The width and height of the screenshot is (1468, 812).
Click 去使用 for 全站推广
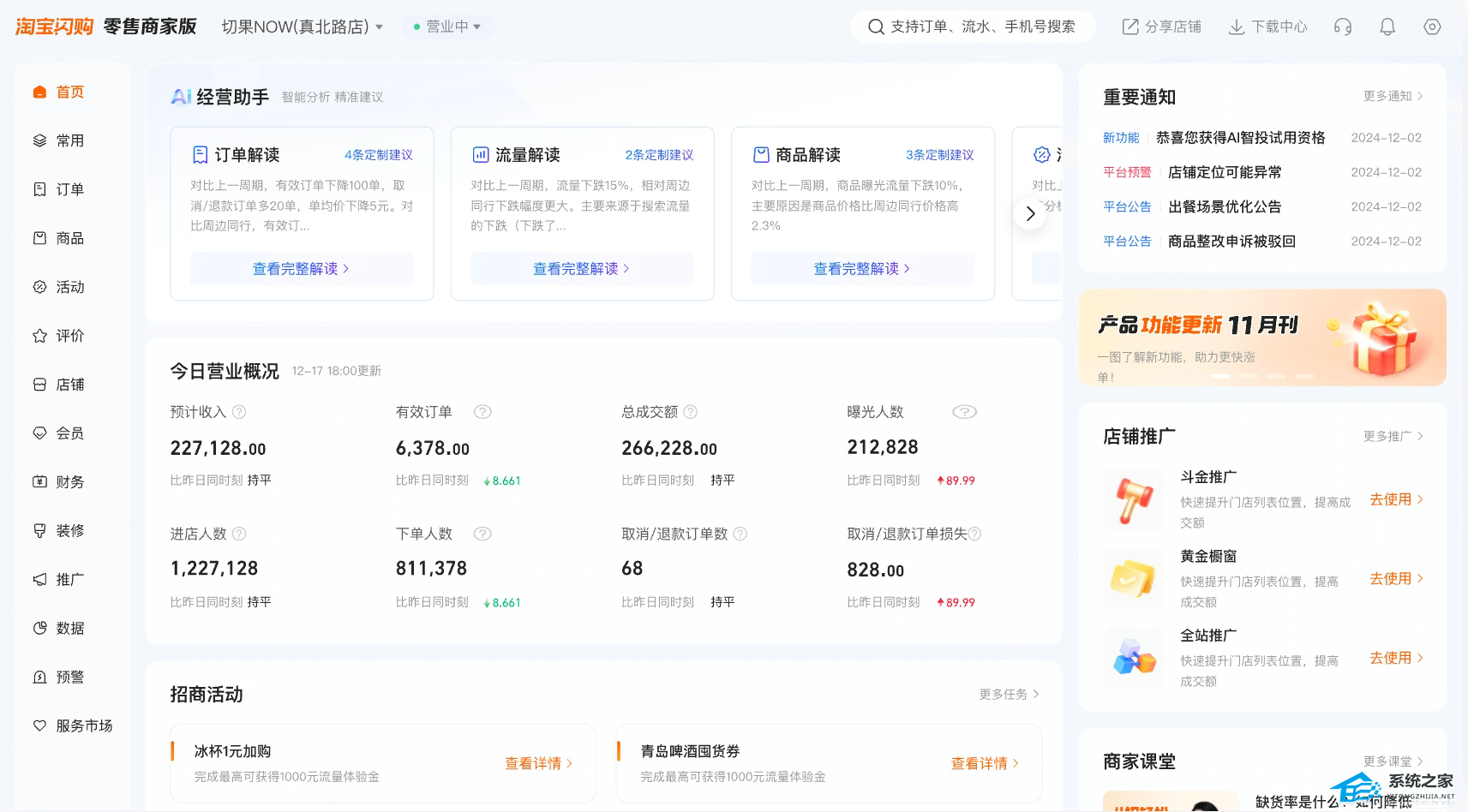pos(1397,658)
